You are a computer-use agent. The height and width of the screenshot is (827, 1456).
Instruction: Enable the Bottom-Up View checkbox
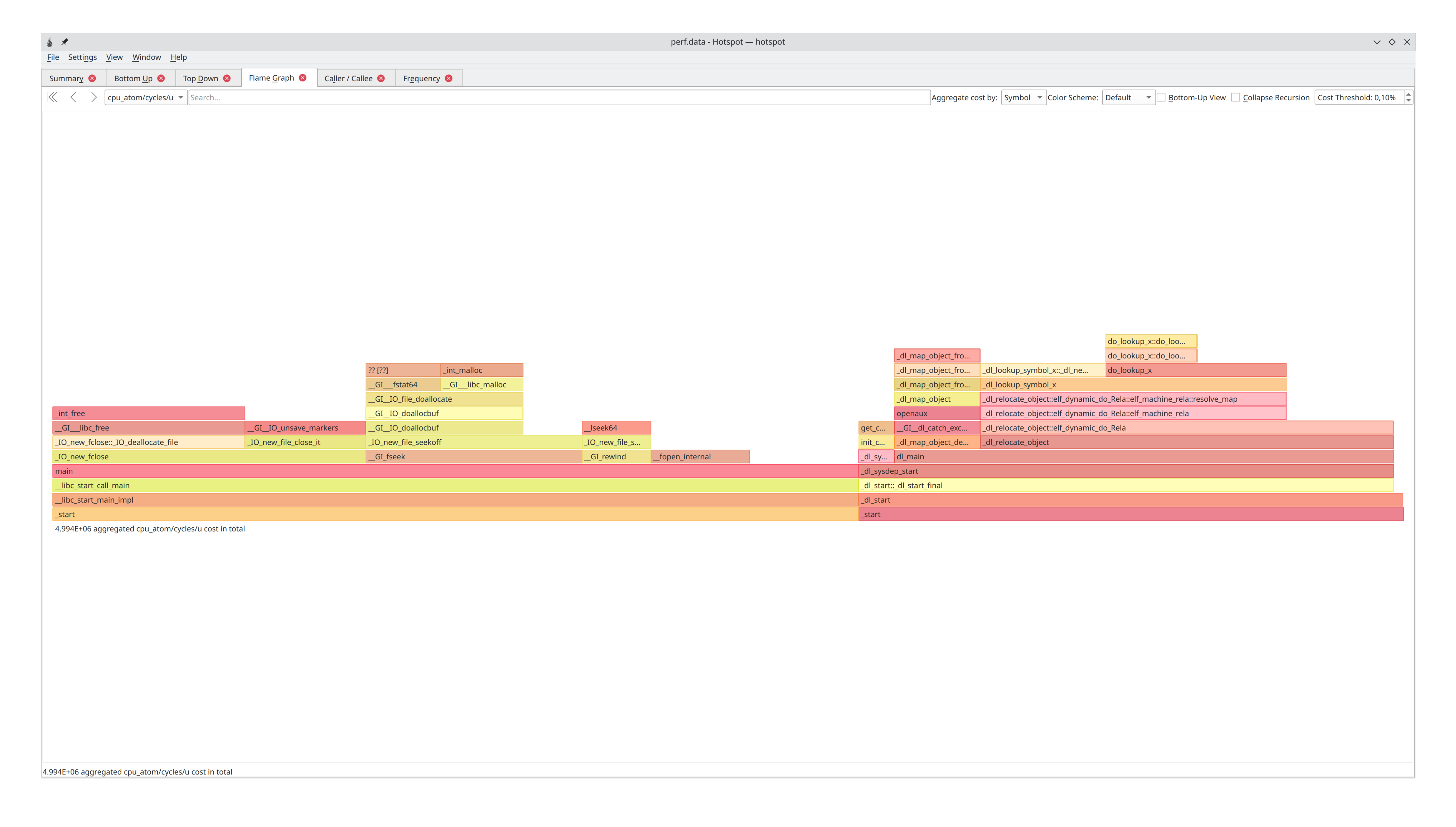1161,97
